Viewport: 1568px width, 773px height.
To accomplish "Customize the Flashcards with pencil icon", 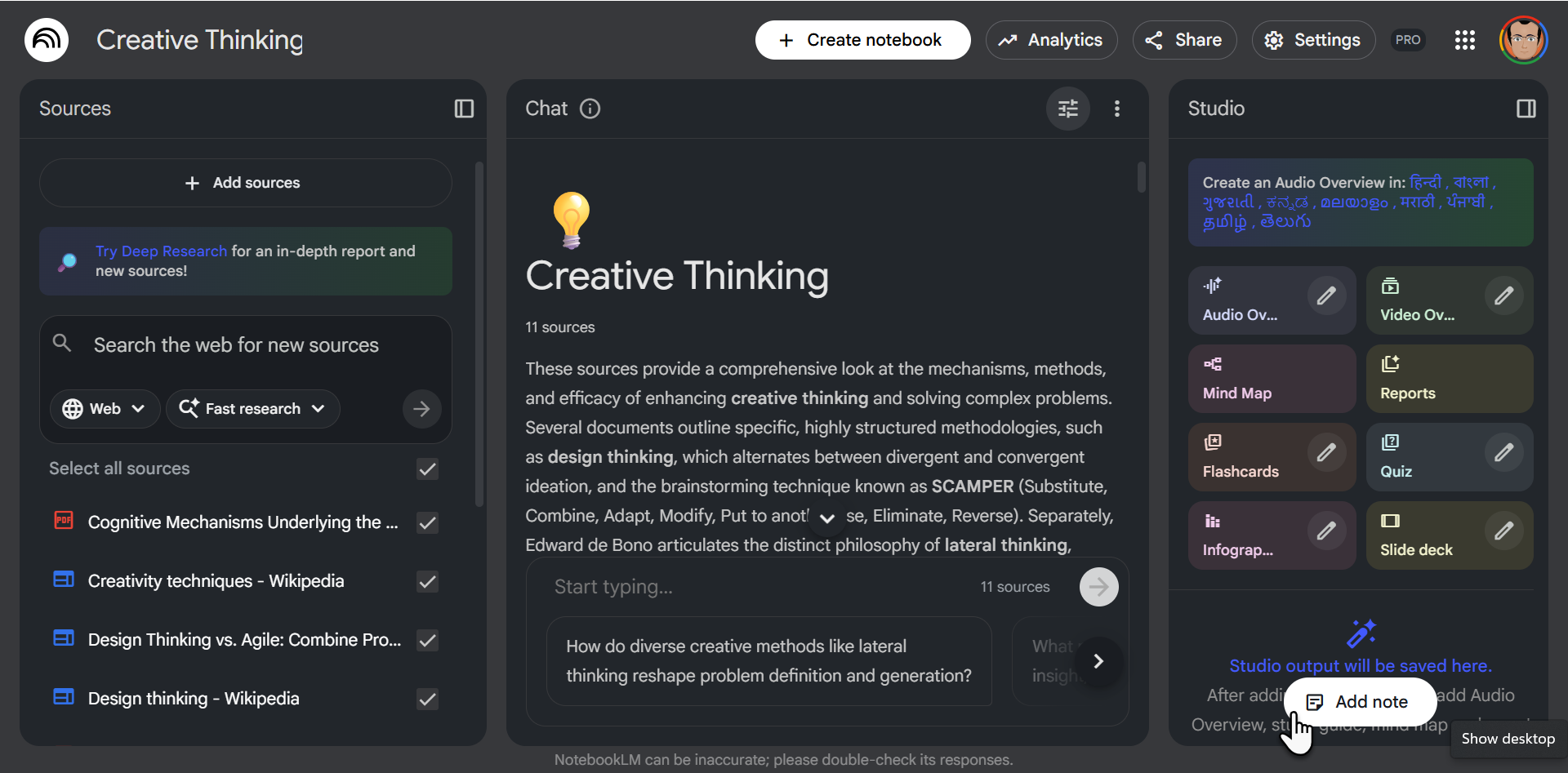I will tap(1326, 452).
